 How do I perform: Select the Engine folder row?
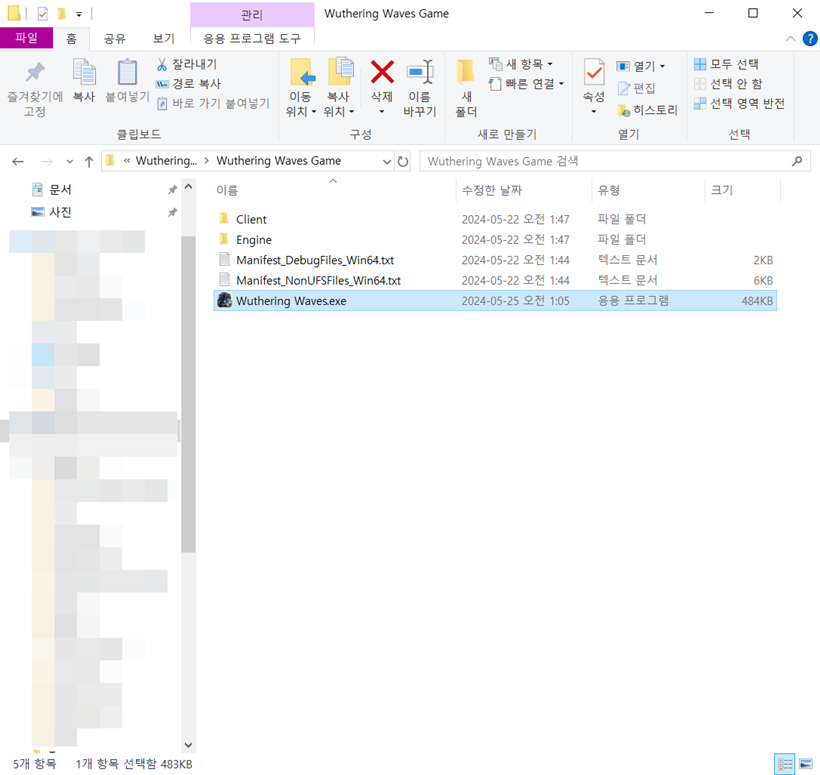point(495,240)
